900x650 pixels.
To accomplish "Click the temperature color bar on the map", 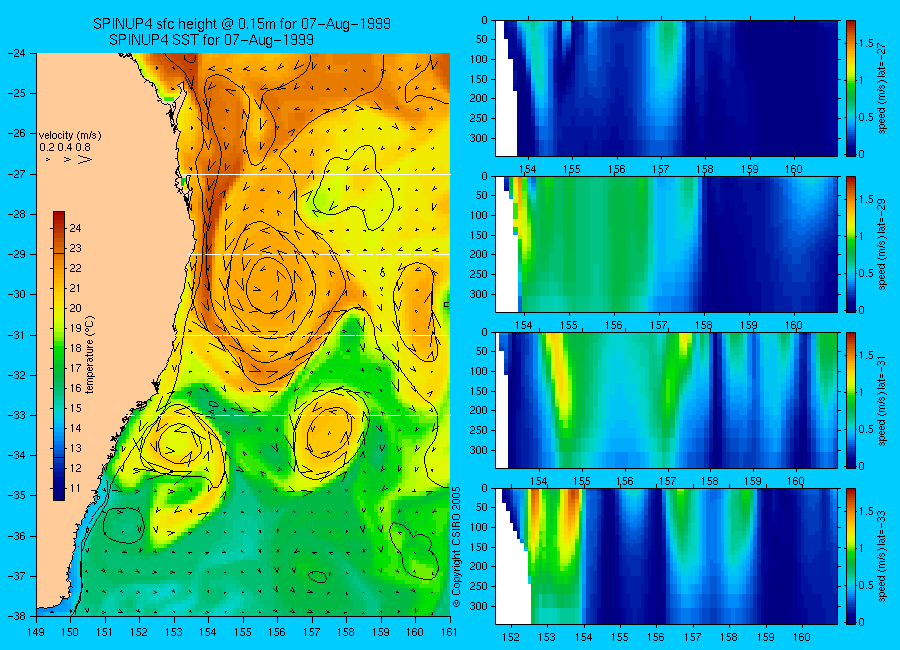I will tap(59, 356).
